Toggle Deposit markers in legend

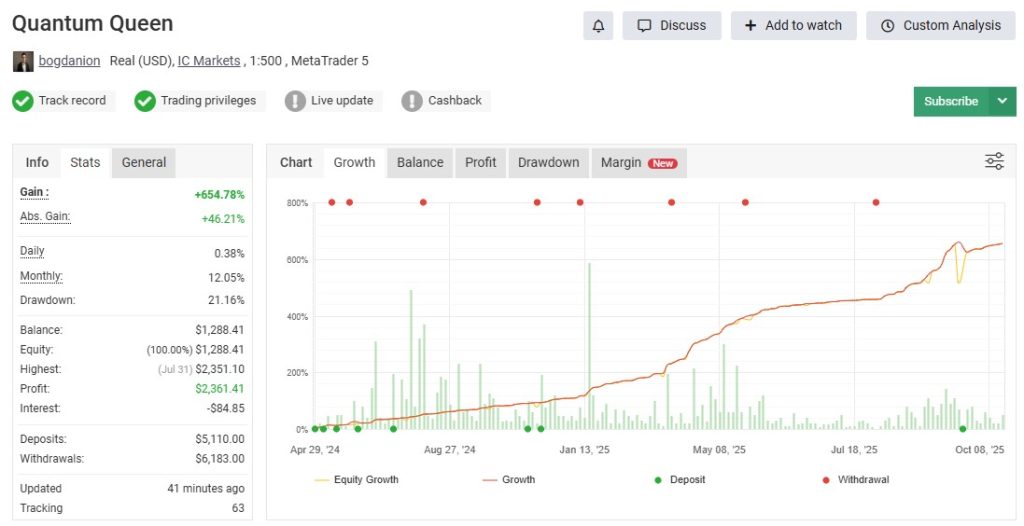(679, 480)
